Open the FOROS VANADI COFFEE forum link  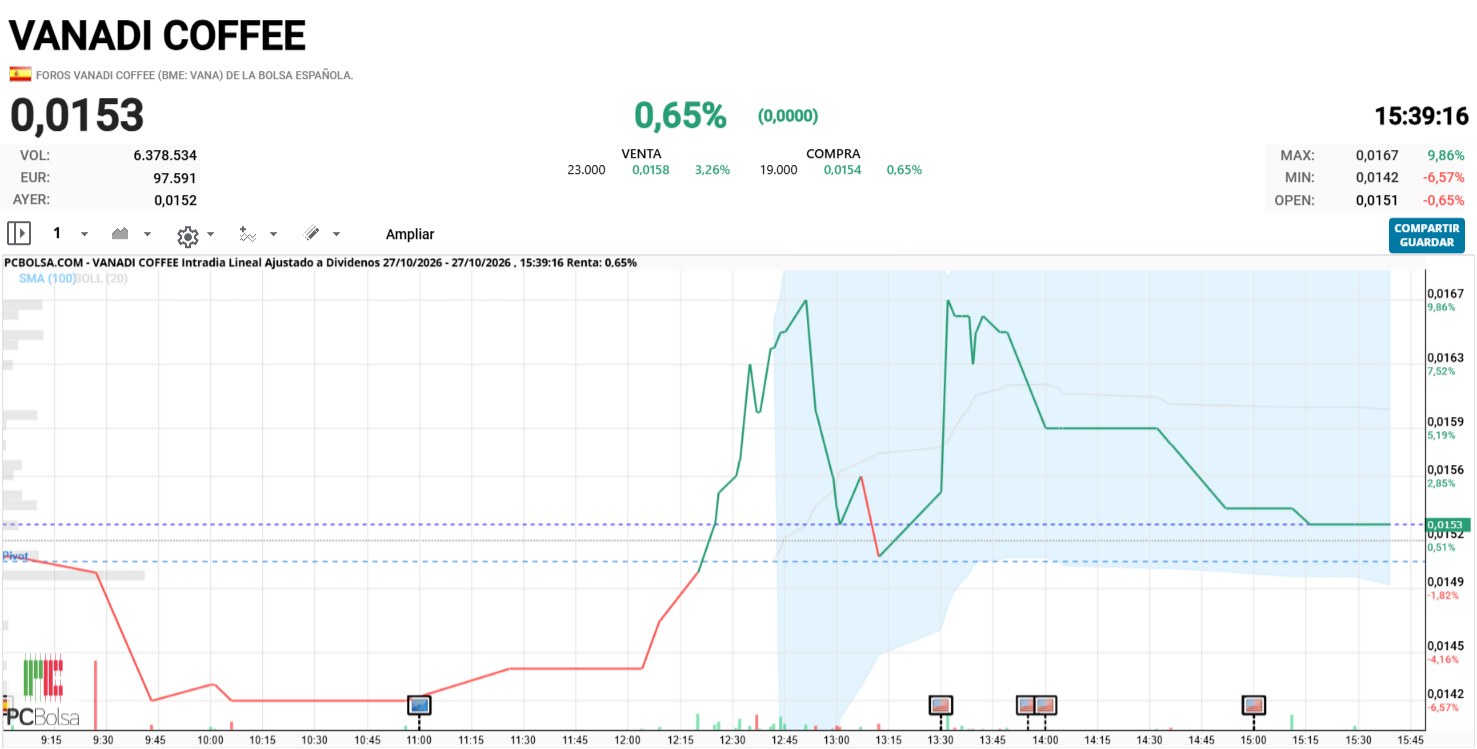click(x=195, y=75)
